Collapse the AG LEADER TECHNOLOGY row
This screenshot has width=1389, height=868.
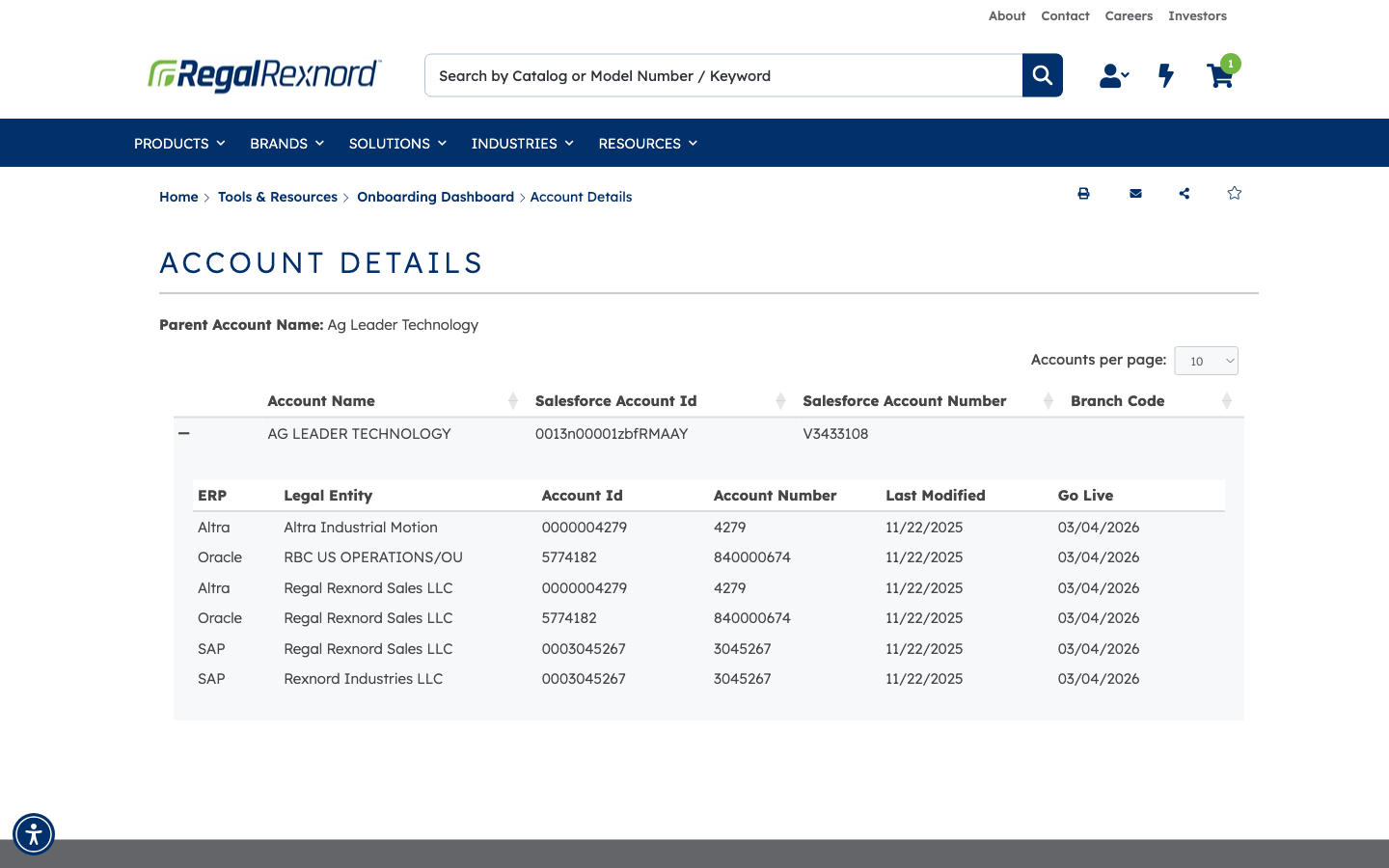click(x=184, y=434)
